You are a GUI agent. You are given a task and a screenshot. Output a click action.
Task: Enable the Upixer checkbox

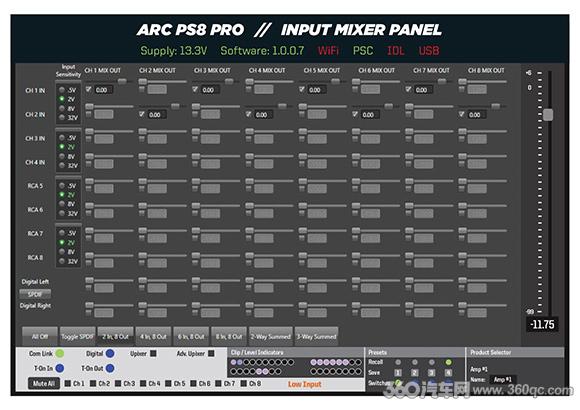(x=153, y=353)
